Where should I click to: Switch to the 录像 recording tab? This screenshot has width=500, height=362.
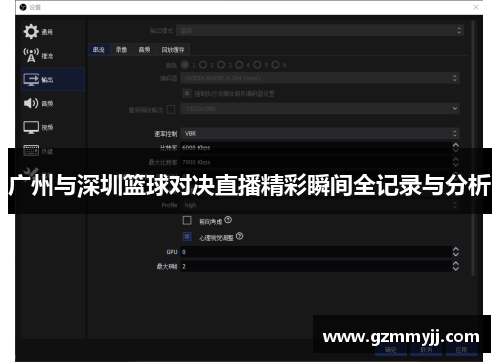[x=122, y=50]
